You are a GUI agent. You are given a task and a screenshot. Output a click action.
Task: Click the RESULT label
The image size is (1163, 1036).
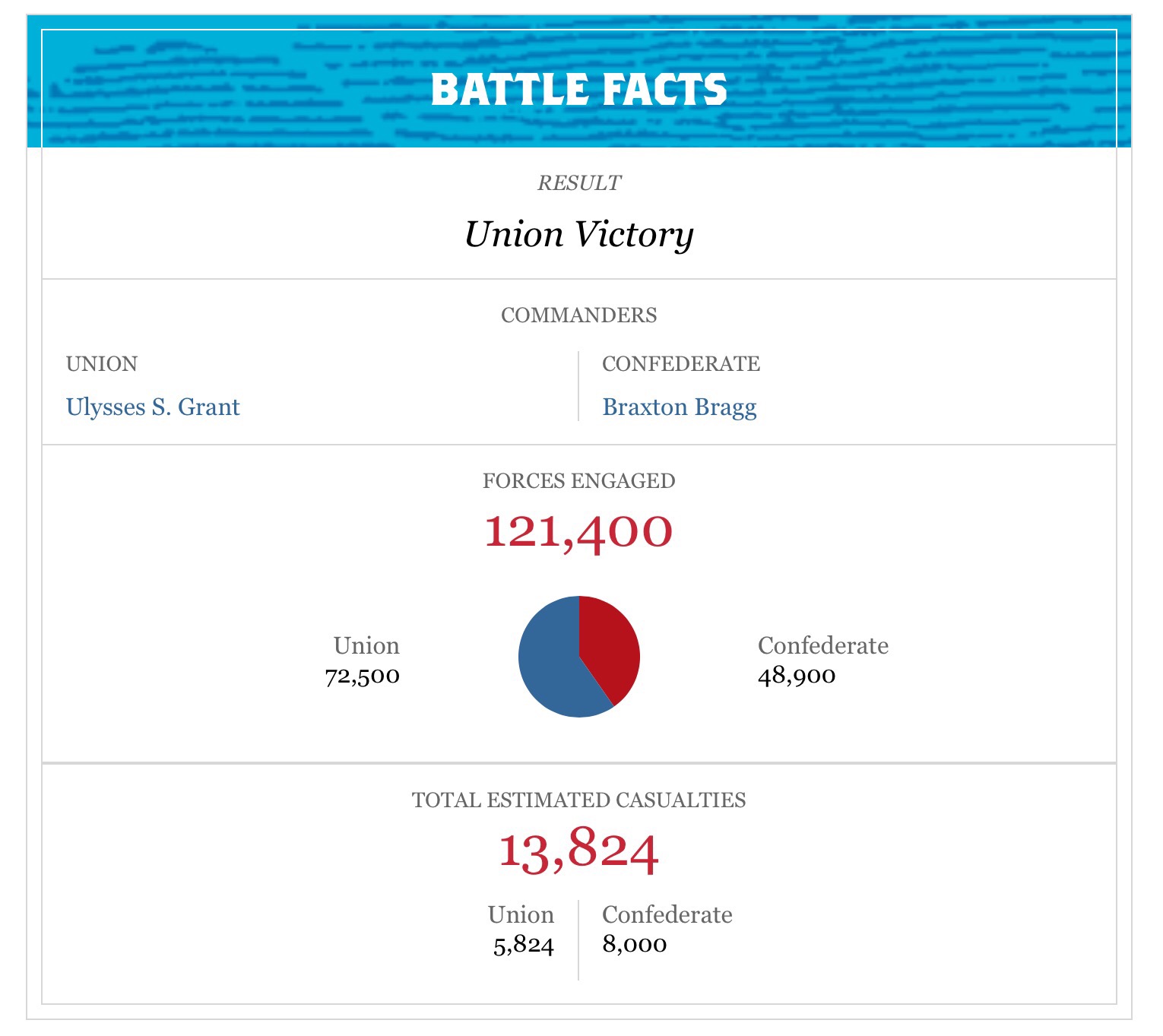point(579,183)
